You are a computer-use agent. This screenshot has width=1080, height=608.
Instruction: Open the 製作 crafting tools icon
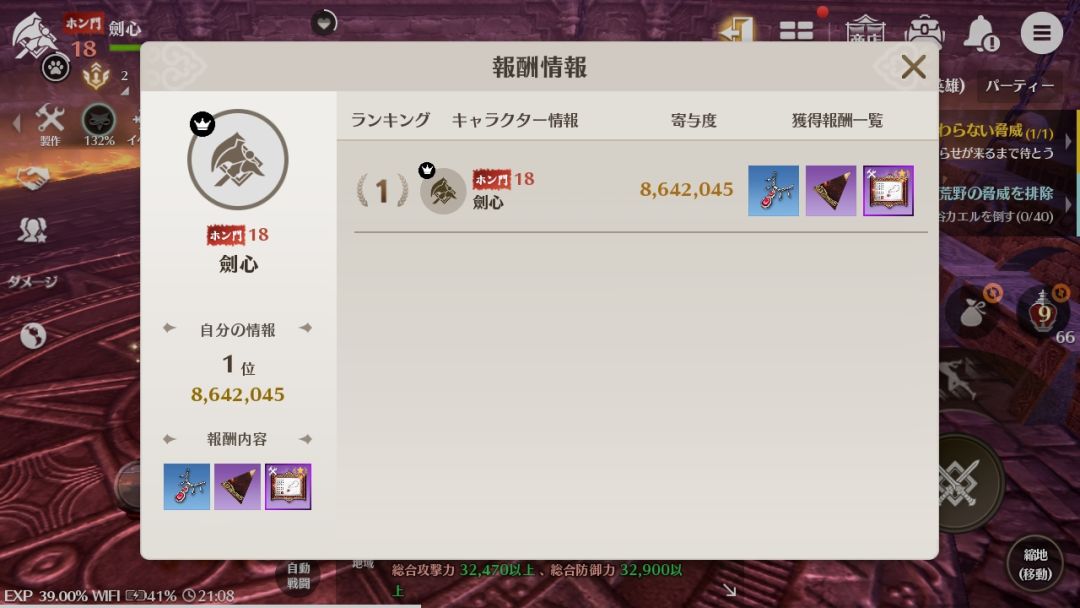coord(50,124)
